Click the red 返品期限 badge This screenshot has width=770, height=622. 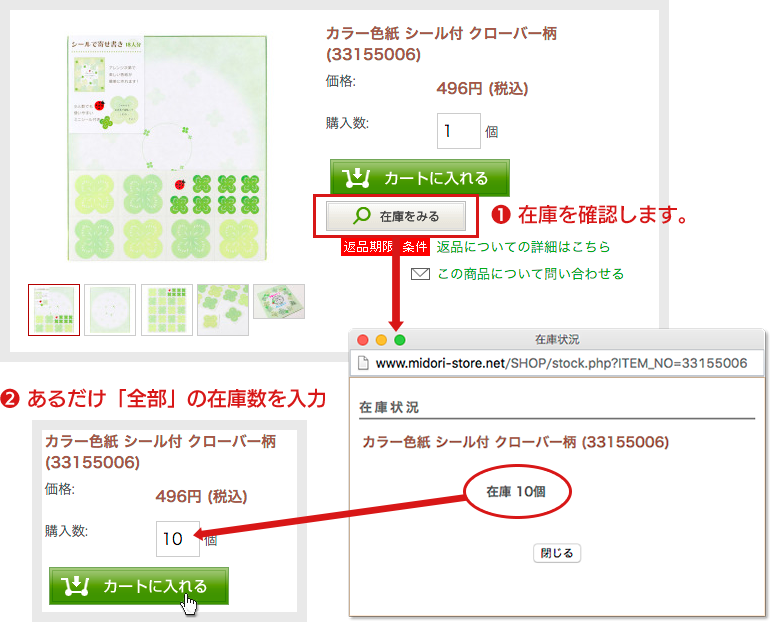click(x=368, y=246)
